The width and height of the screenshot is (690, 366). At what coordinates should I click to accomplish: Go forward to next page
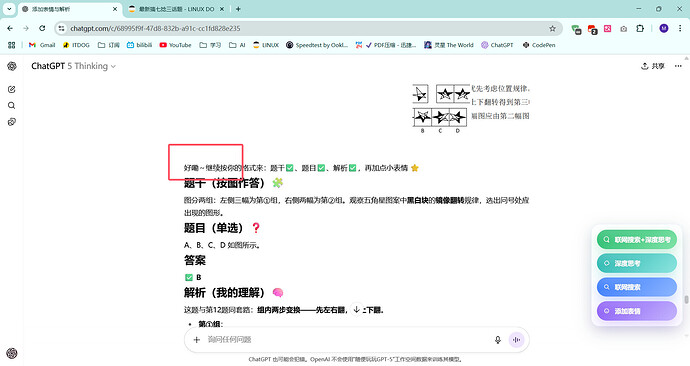[26, 28]
